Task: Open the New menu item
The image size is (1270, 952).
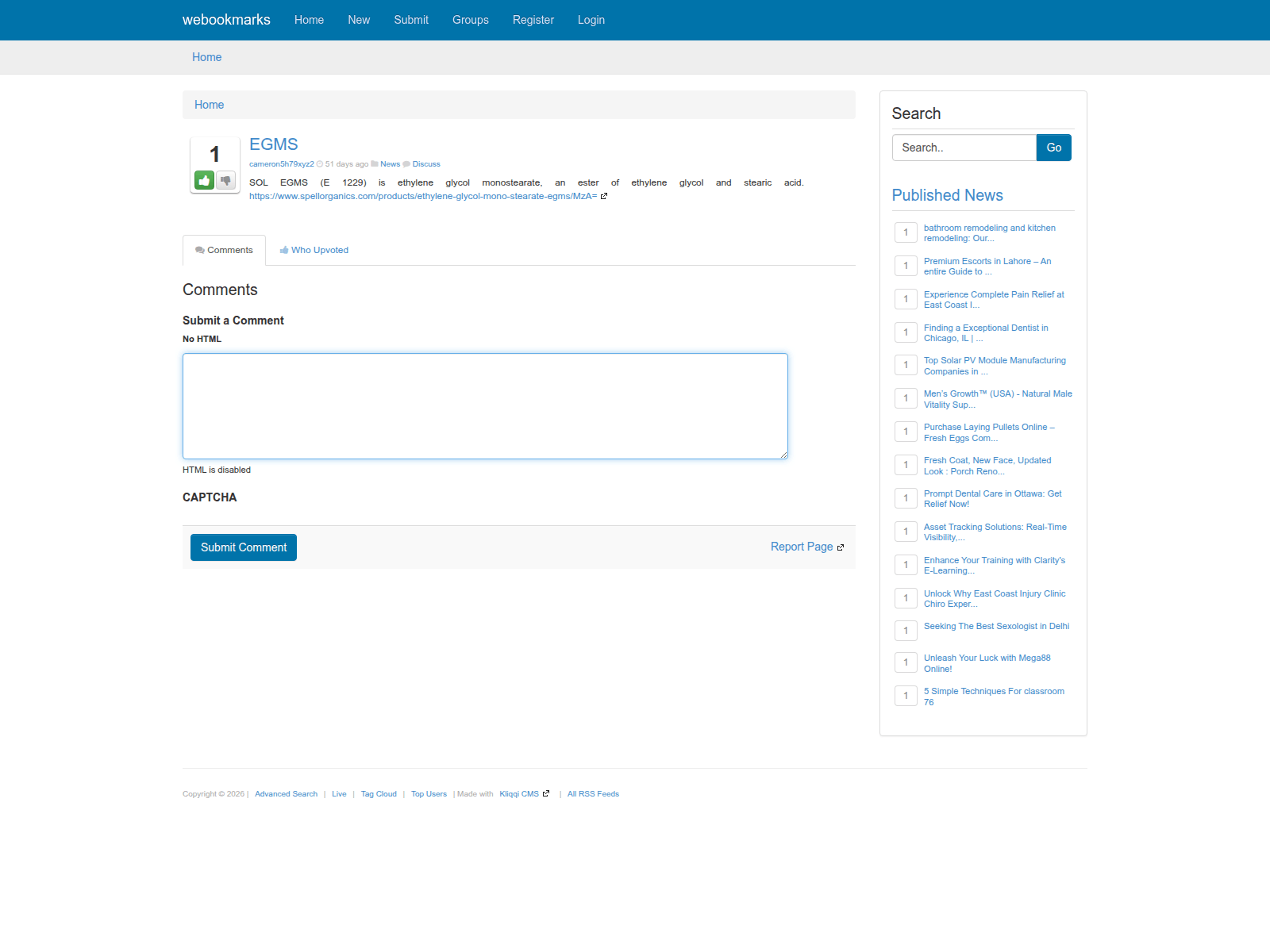Action: pyautogui.click(x=359, y=20)
